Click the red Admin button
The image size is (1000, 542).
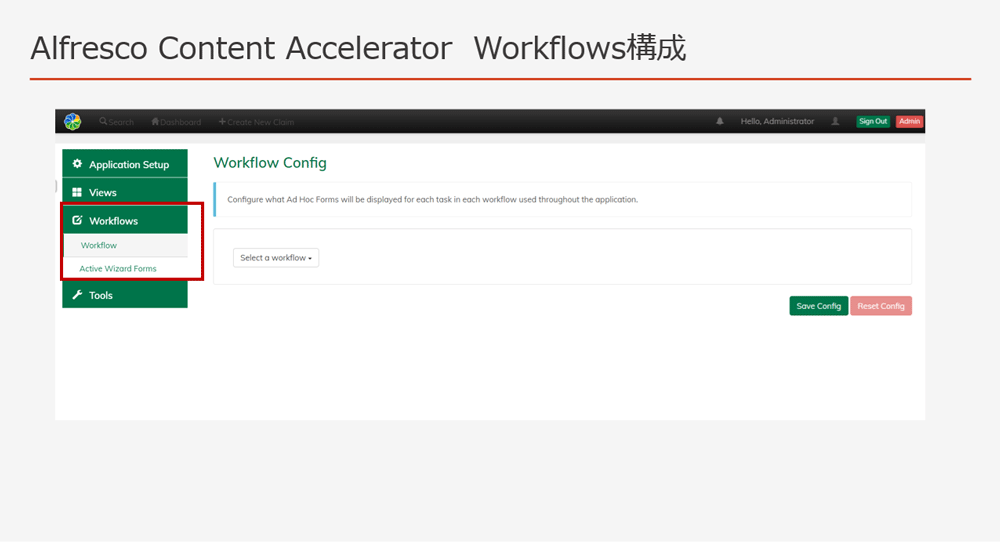pyautogui.click(x=909, y=122)
